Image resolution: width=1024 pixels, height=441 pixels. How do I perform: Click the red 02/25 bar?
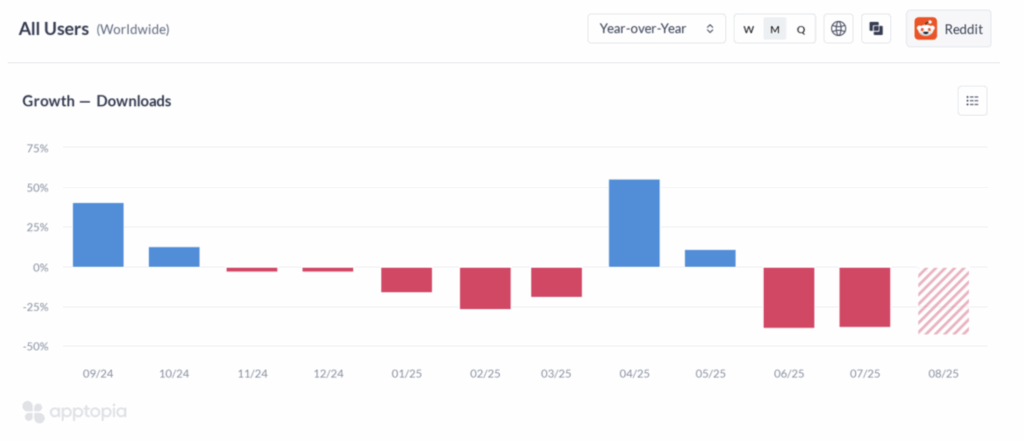(x=485, y=288)
